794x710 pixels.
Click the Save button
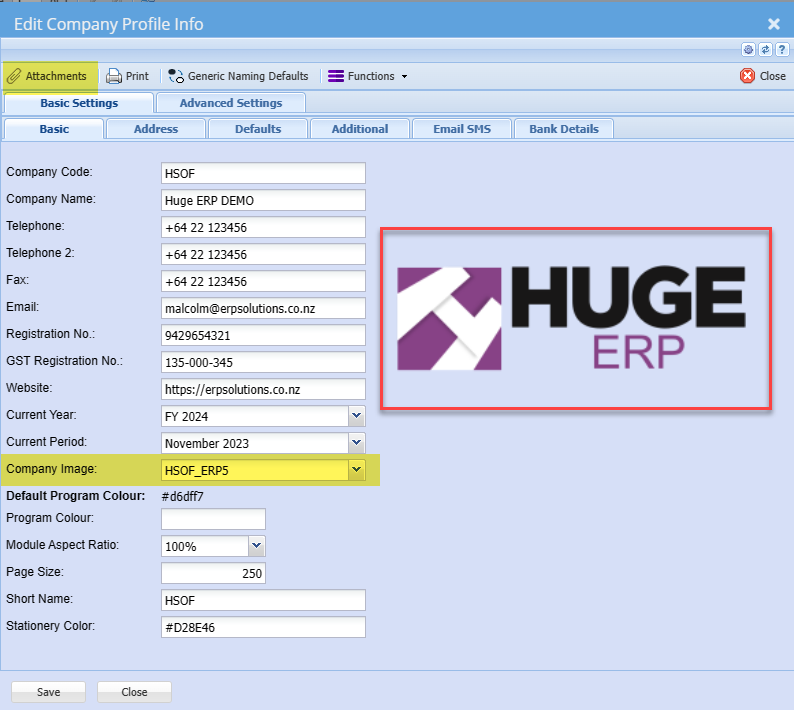pos(49,692)
